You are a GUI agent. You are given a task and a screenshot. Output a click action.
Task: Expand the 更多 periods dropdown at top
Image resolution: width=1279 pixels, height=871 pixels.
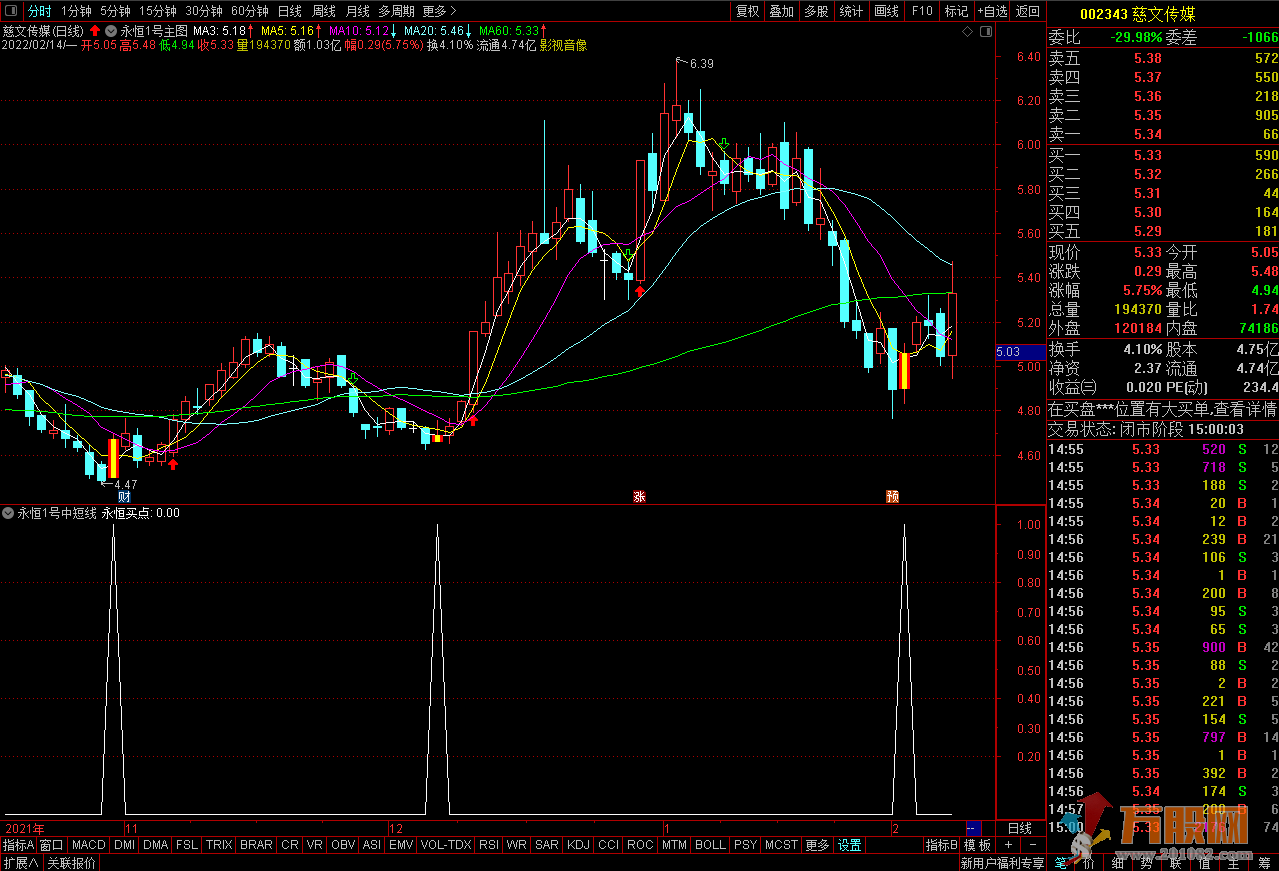point(440,11)
